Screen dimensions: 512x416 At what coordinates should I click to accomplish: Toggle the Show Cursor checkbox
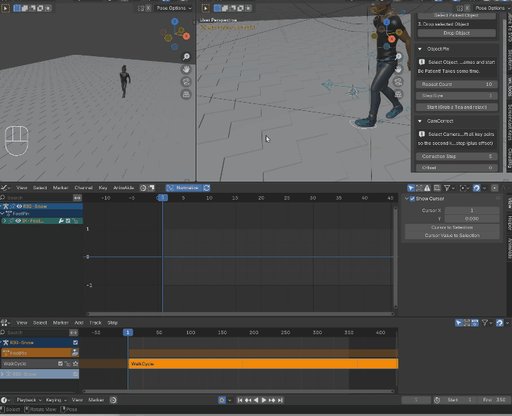pyautogui.click(x=412, y=199)
